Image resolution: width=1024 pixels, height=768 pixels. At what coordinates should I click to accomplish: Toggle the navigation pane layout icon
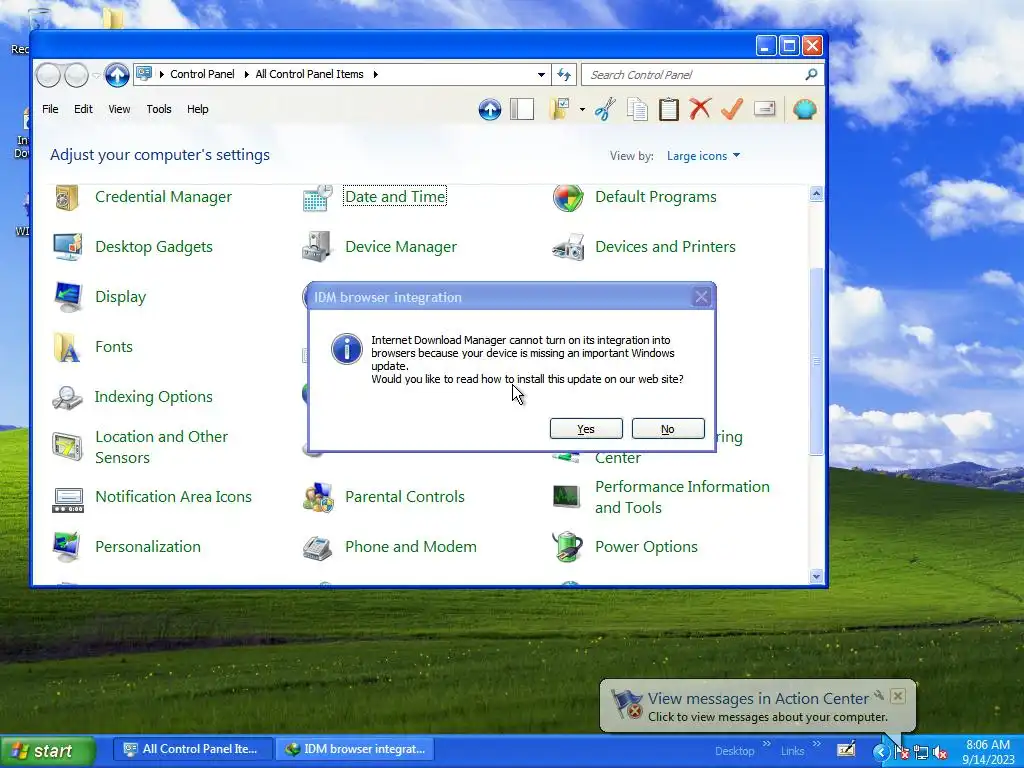coord(522,109)
